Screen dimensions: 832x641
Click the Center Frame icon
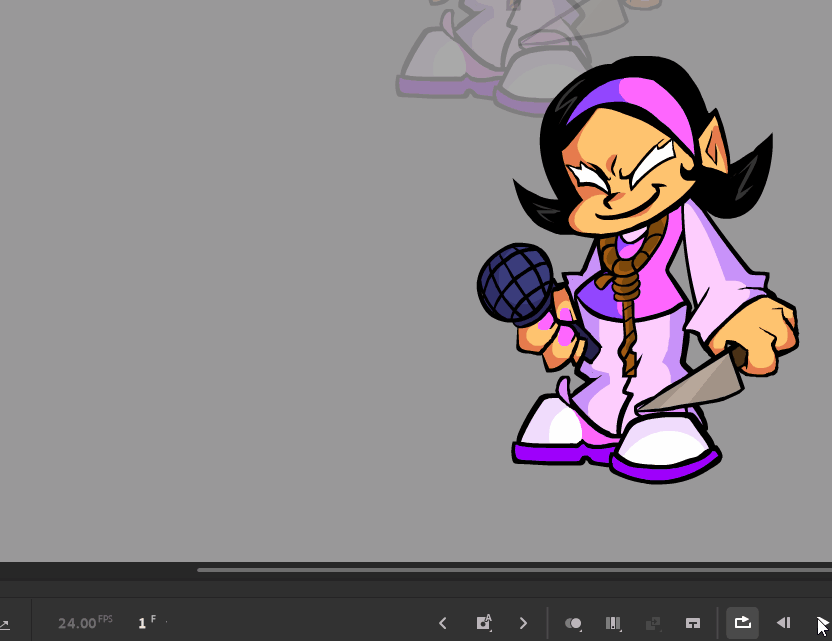691,622
